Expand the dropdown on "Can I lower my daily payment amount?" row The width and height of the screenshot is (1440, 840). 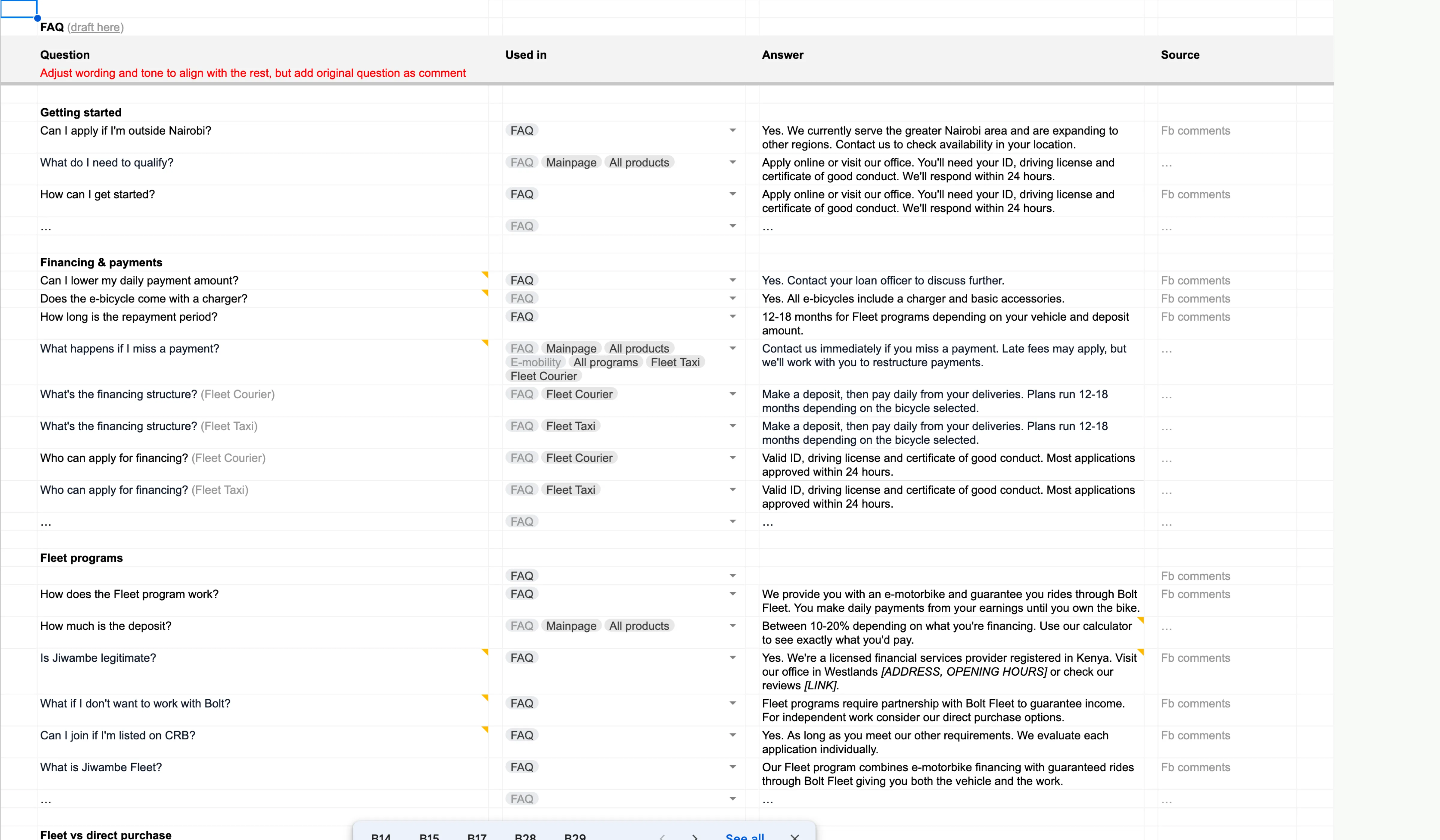[733, 280]
